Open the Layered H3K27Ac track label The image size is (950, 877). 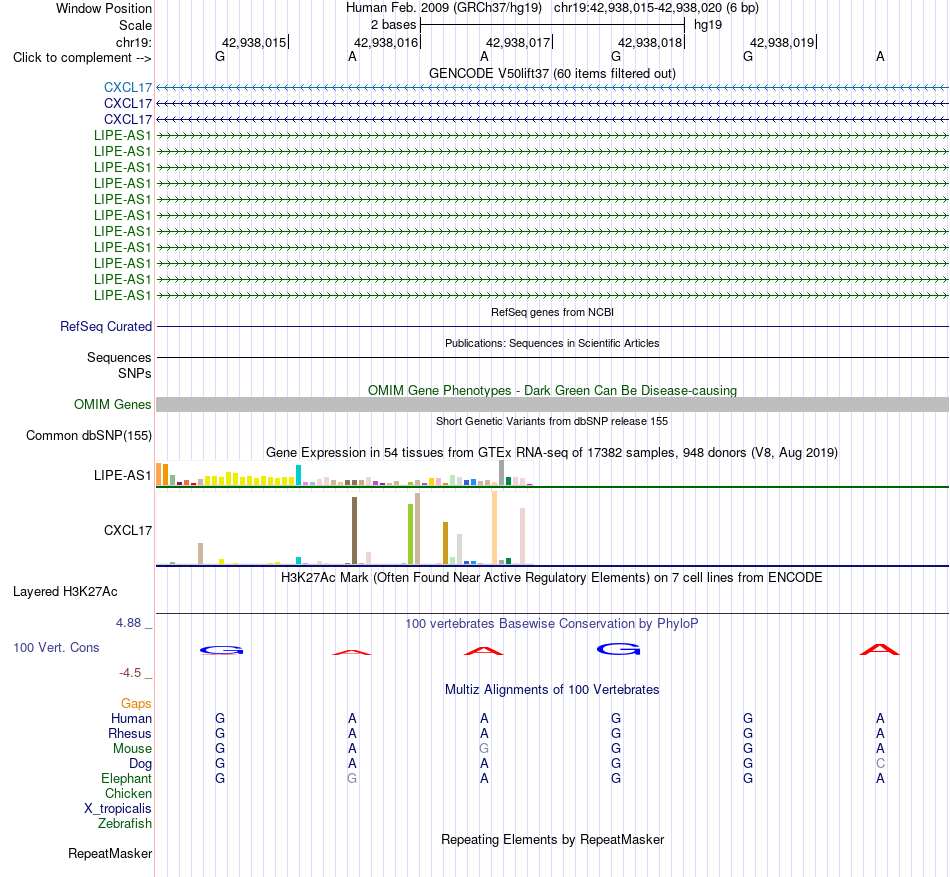(65, 592)
